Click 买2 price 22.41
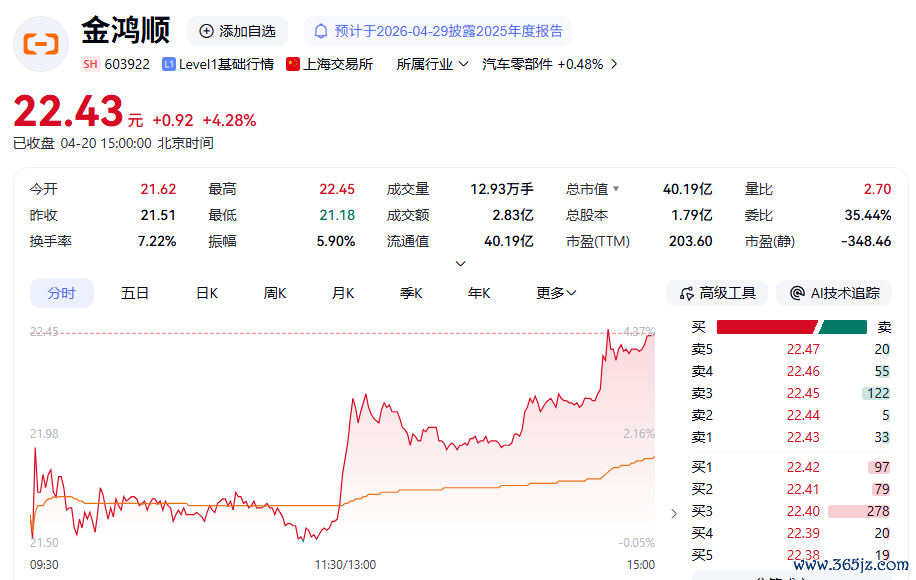 coord(803,489)
